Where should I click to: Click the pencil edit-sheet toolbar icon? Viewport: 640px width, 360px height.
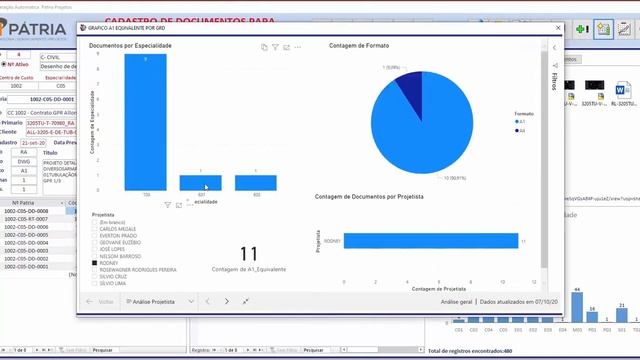(624, 29)
